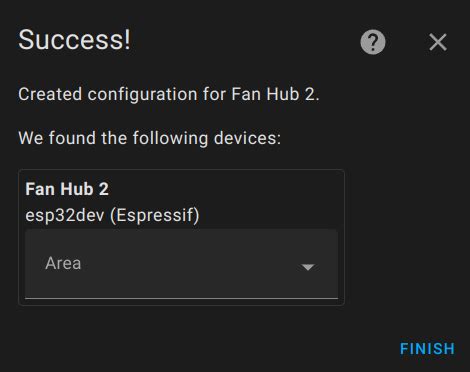The height and width of the screenshot is (372, 470).
Task: Click the word 'devices:' in the dialog text
Action: [x=248, y=138]
